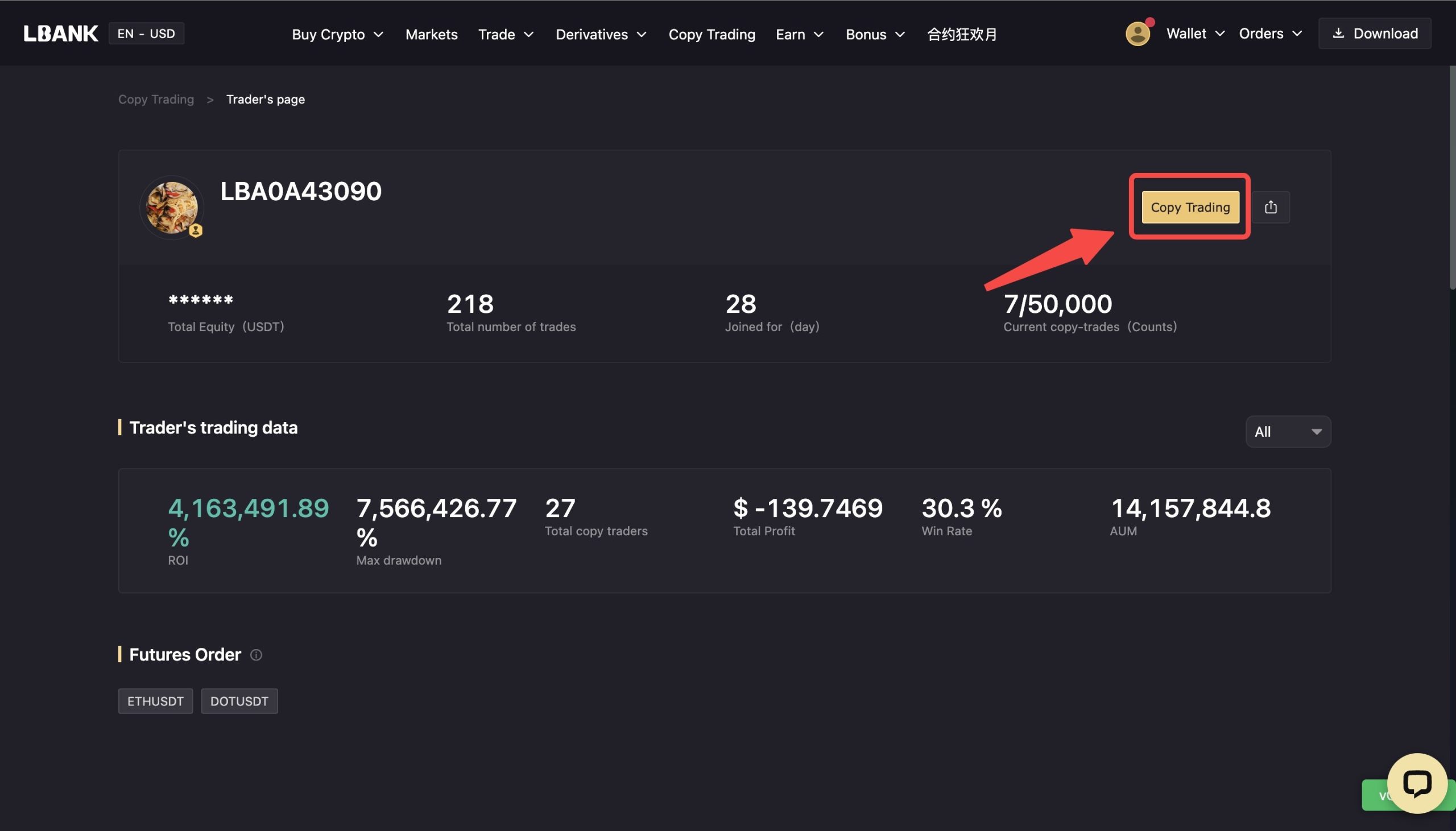This screenshot has width=1456, height=831.
Task: Open the Markets page
Action: point(431,34)
